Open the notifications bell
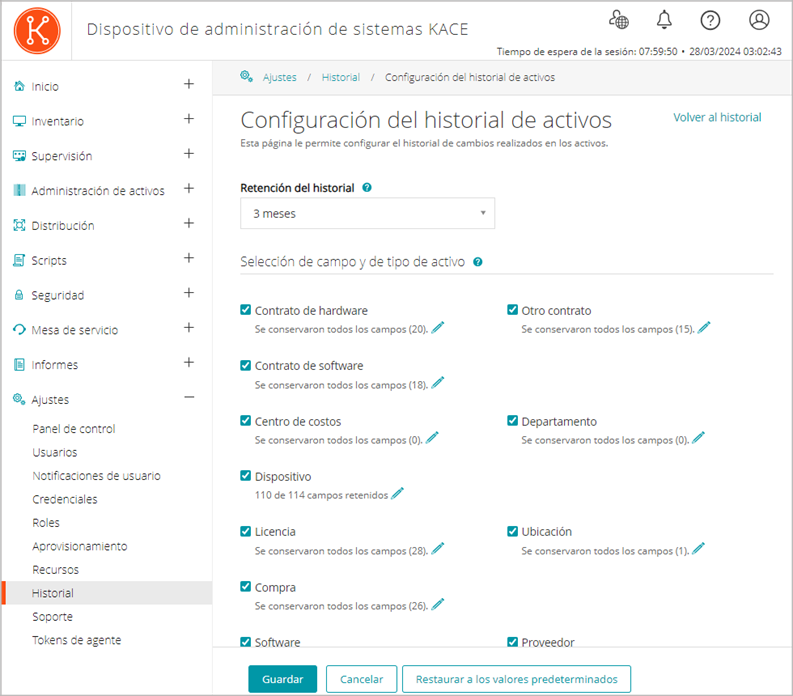The image size is (793, 696). click(x=664, y=20)
